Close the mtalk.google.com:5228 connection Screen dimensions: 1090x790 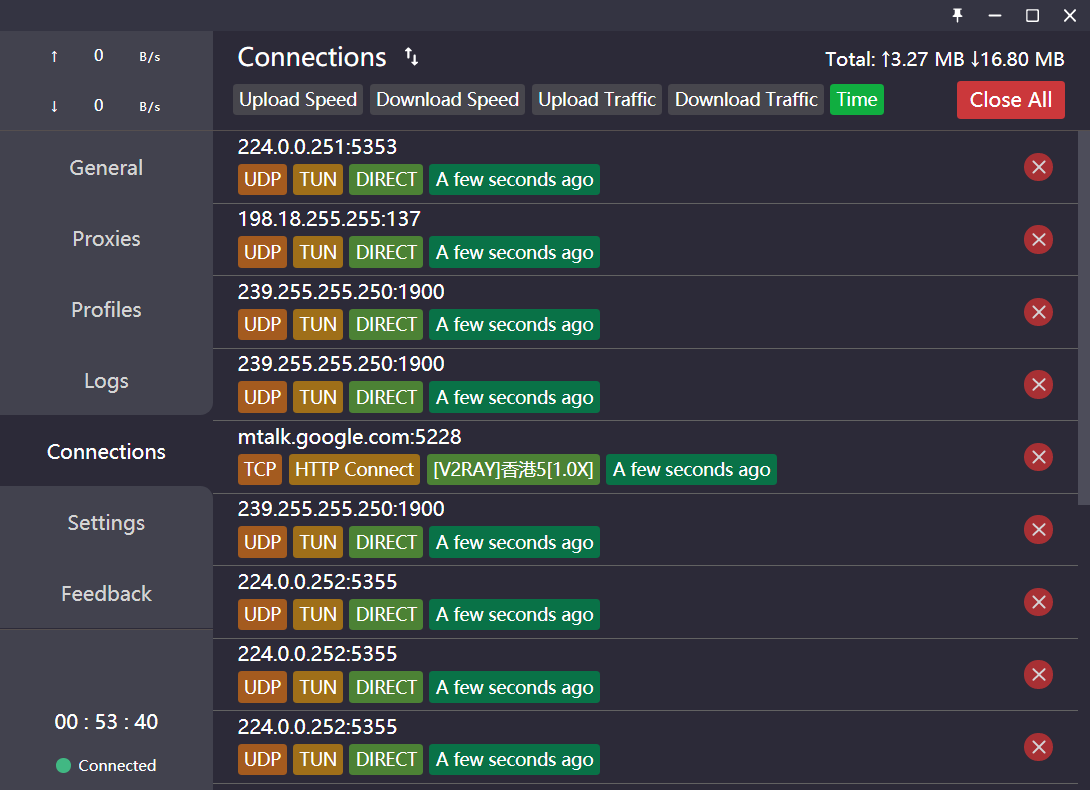coord(1038,457)
